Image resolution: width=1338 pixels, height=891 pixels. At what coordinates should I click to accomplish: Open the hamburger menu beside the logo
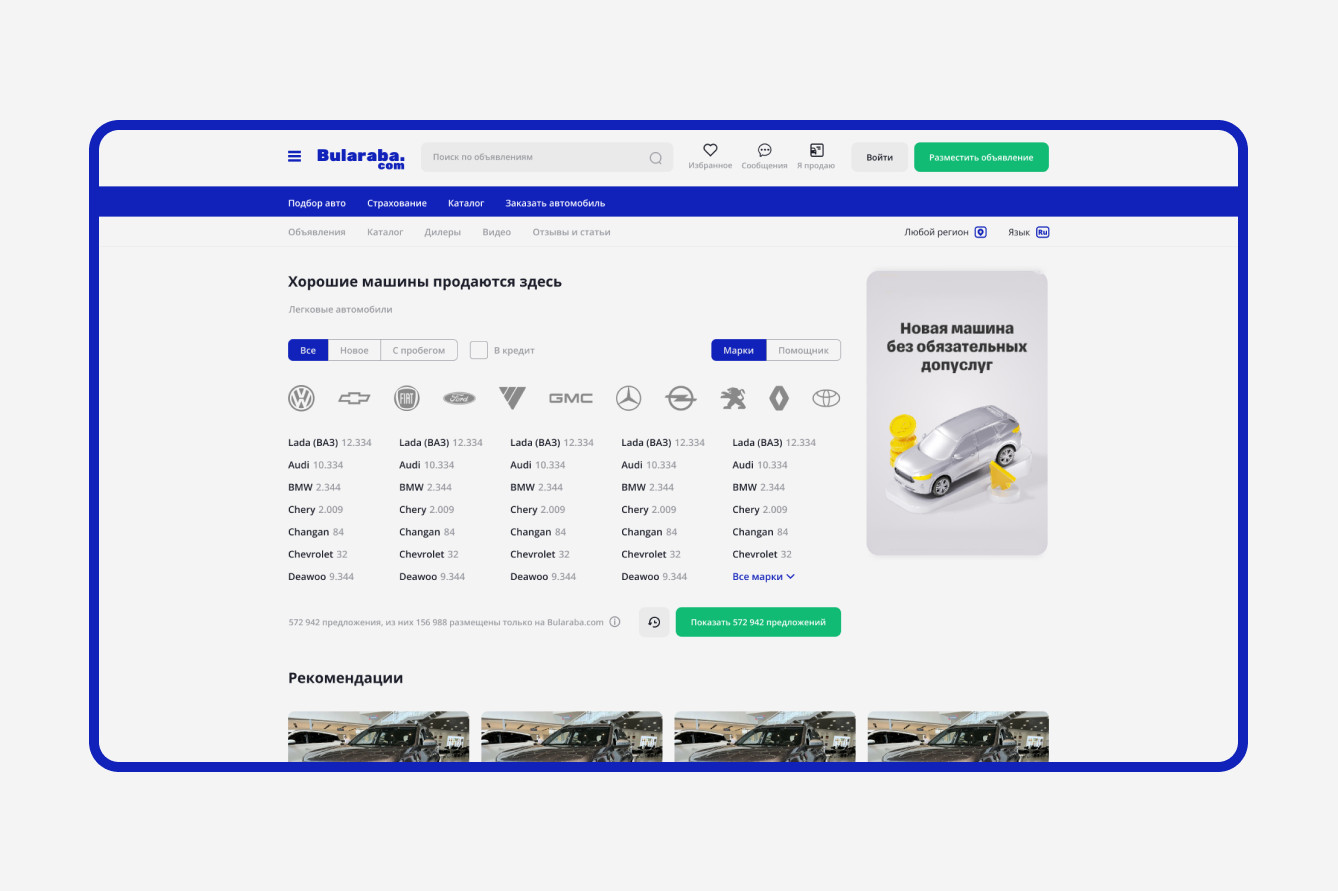coord(294,156)
